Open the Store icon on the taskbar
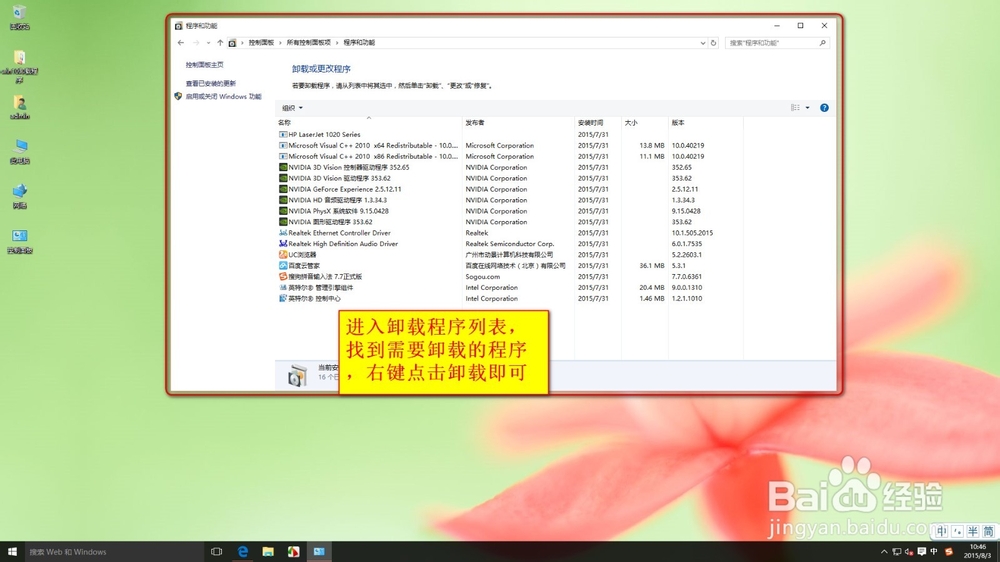The height and width of the screenshot is (562, 1000). coord(293,552)
